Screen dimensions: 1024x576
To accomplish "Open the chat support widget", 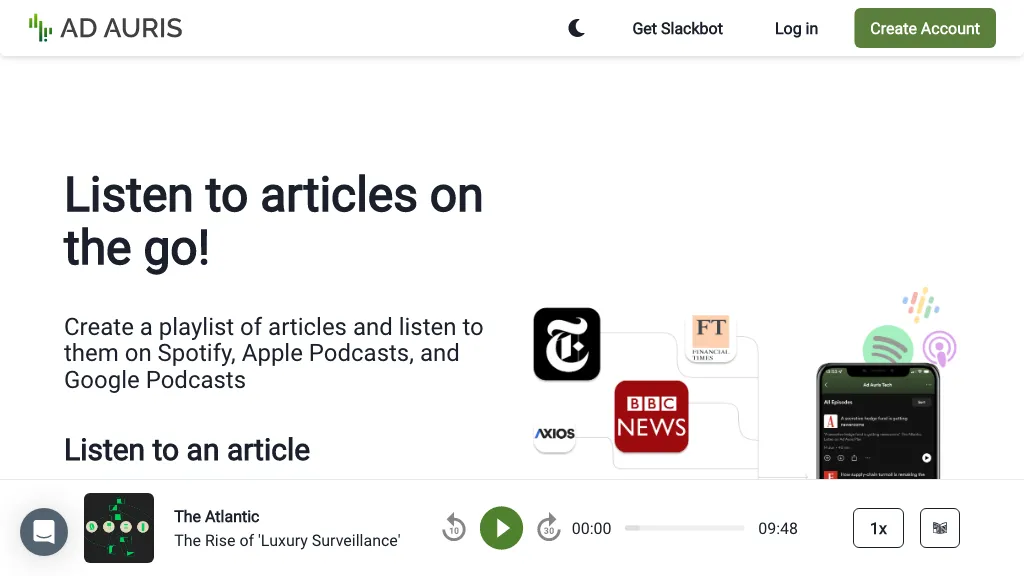I will [x=44, y=532].
